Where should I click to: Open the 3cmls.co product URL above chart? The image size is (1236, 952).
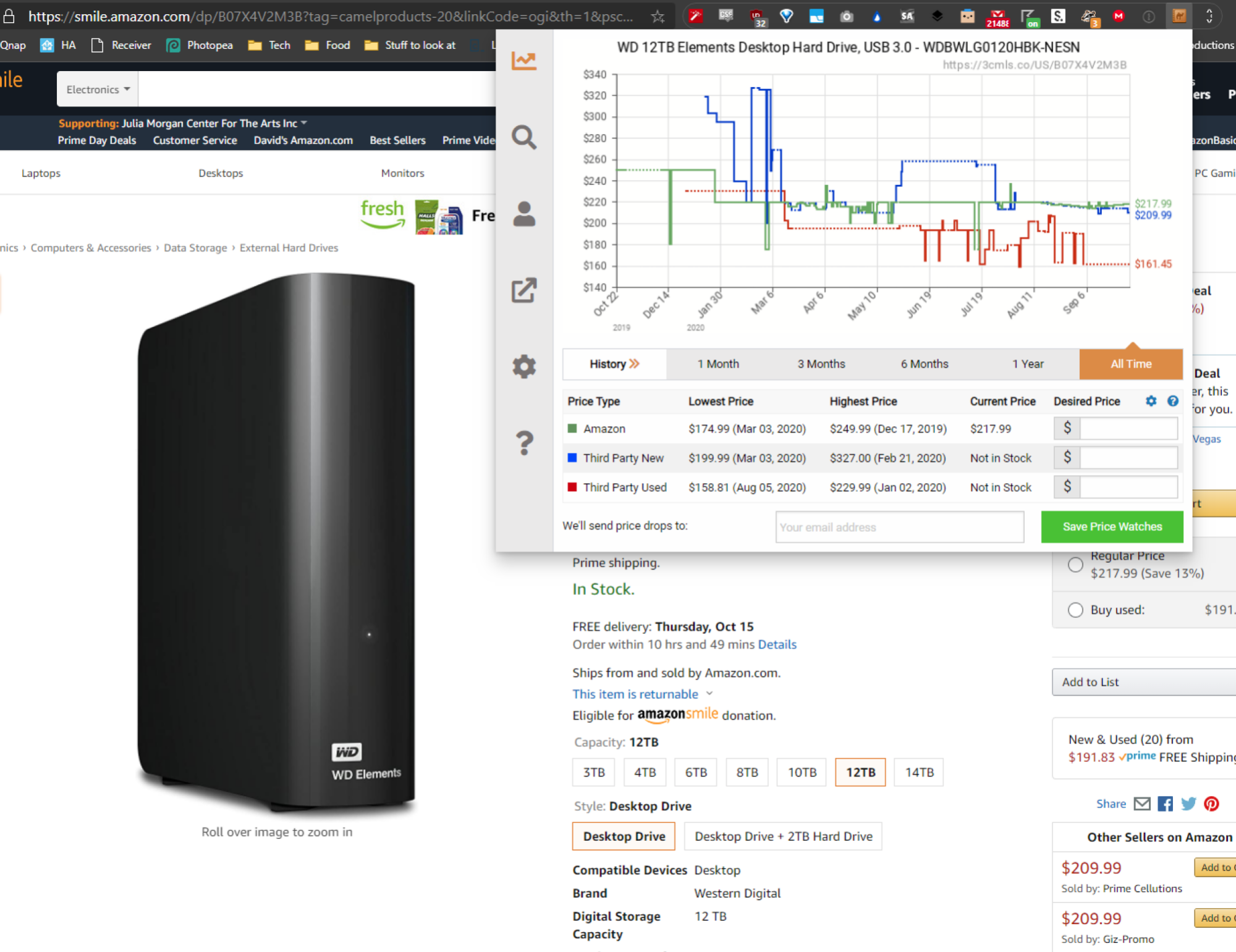click(x=1034, y=65)
